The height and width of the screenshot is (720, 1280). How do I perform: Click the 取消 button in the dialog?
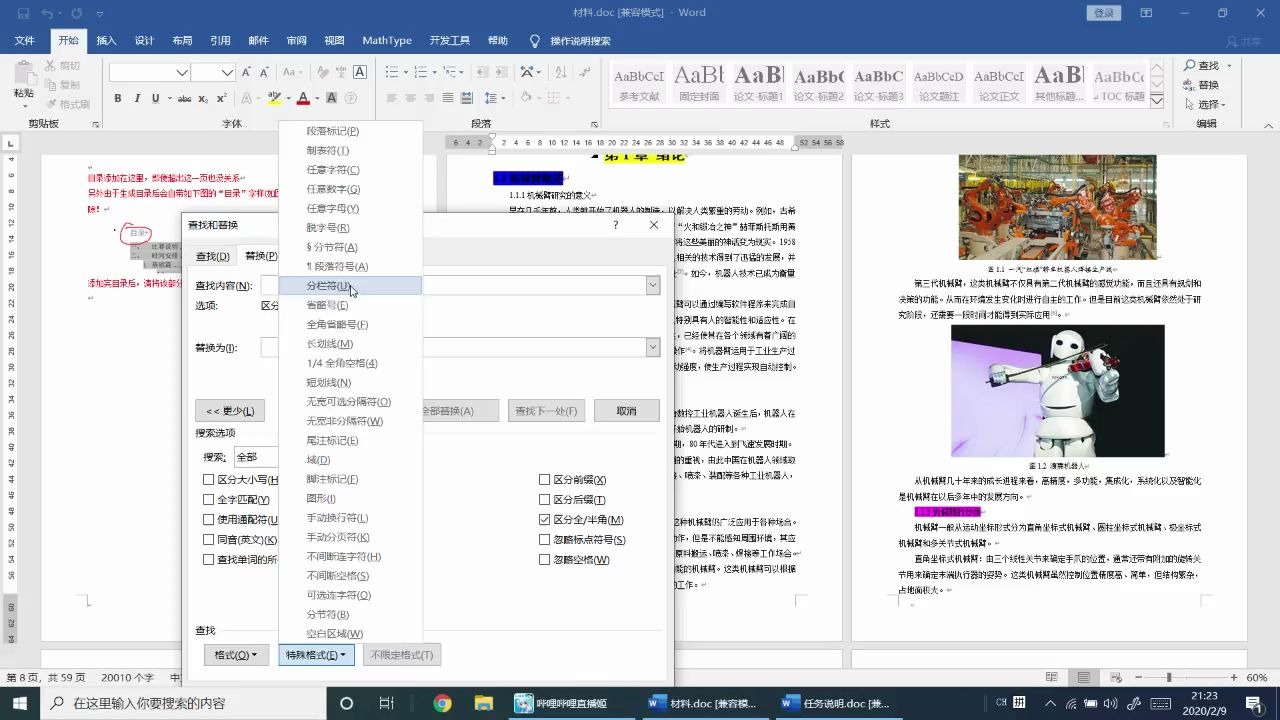coord(625,411)
